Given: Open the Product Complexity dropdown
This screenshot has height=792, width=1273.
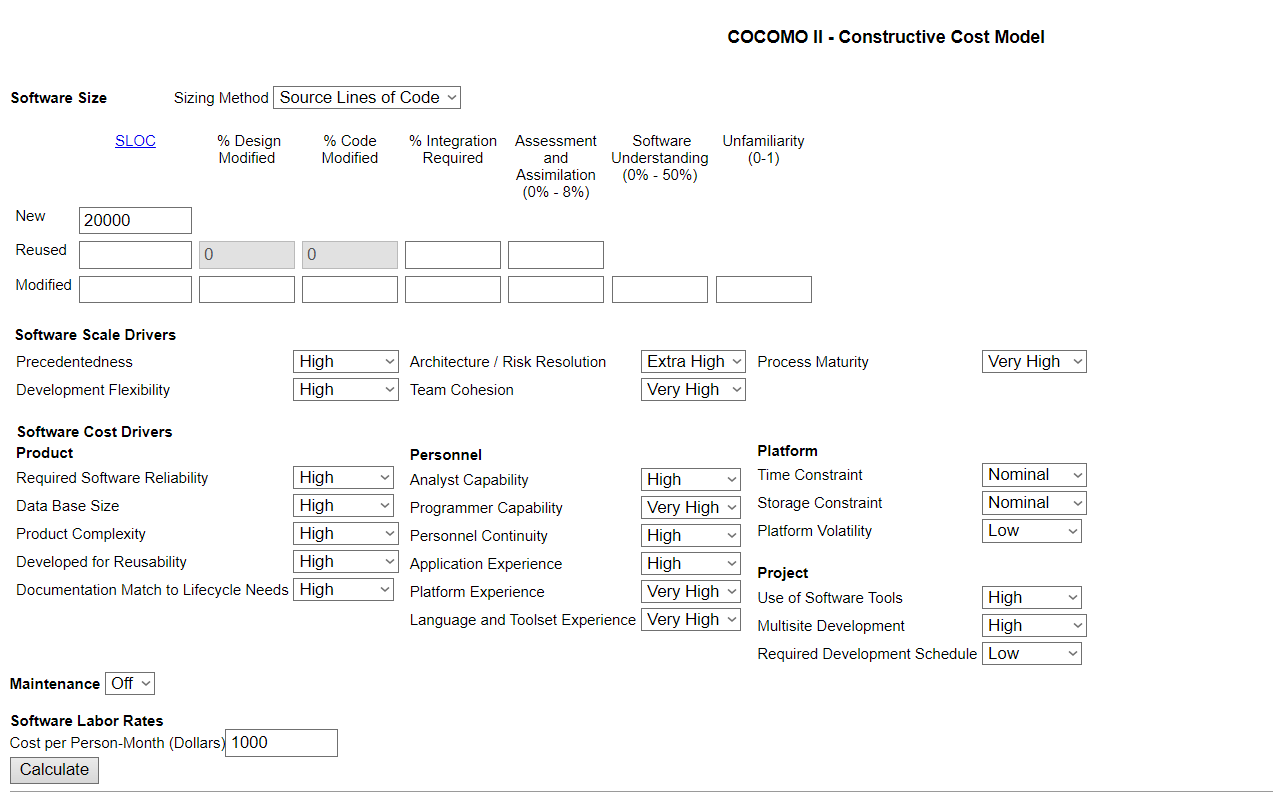Looking at the screenshot, I should pos(346,534).
